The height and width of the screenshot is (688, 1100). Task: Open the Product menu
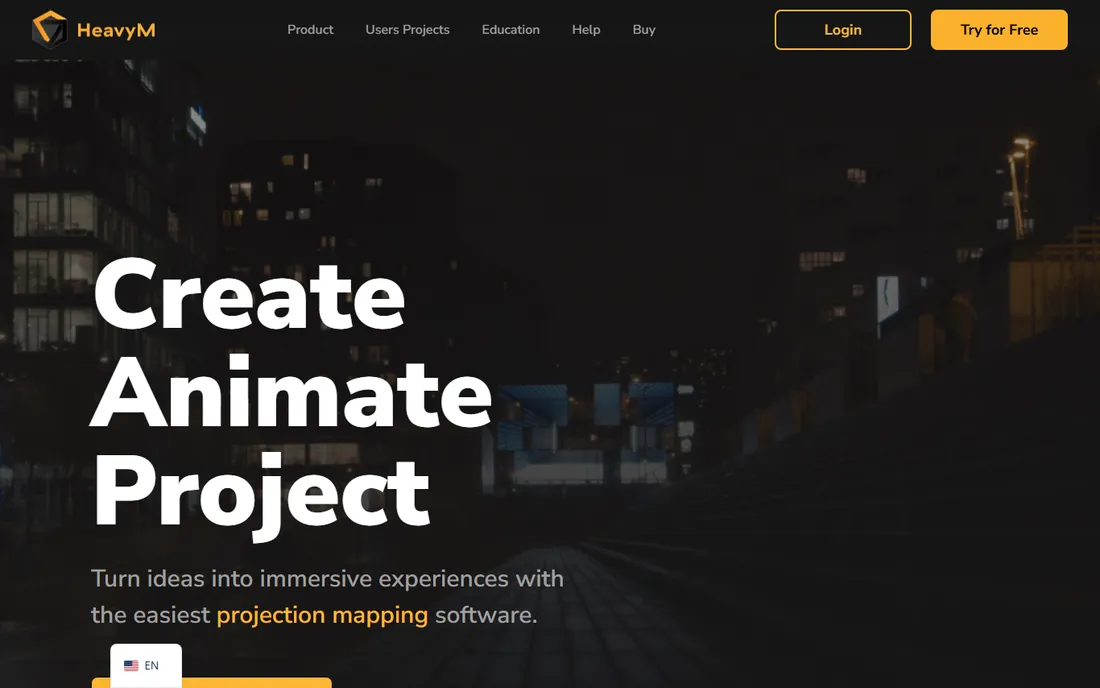(310, 29)
